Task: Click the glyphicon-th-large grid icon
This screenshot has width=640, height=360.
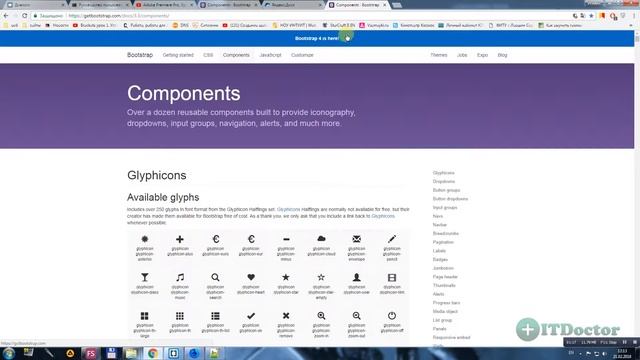Action: click(x=144, y=316)
